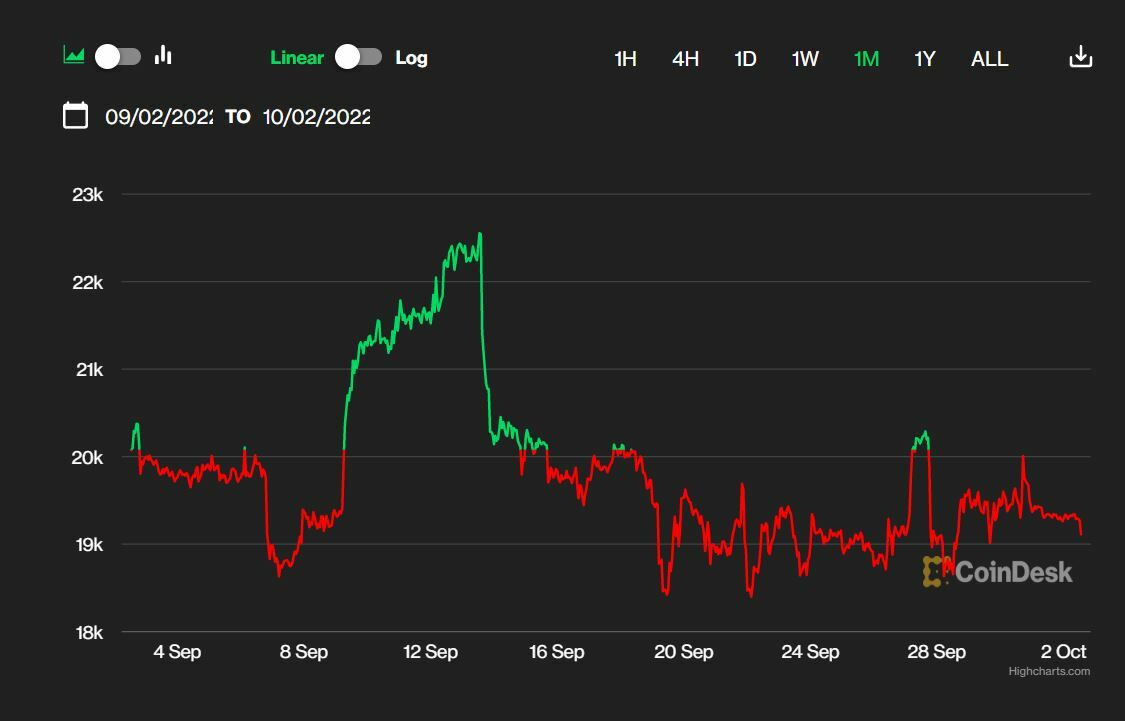The width and height of the screenshot is (1125, 721).
Task: Download chart data via download icon
Action: tap(1080, 57)
